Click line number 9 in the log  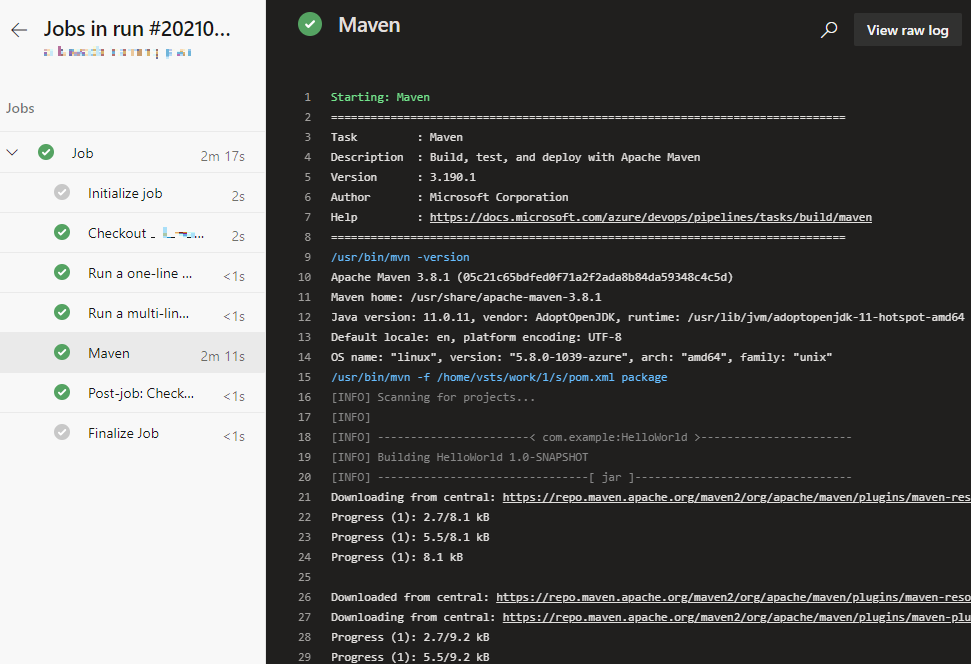click(307, 257)
